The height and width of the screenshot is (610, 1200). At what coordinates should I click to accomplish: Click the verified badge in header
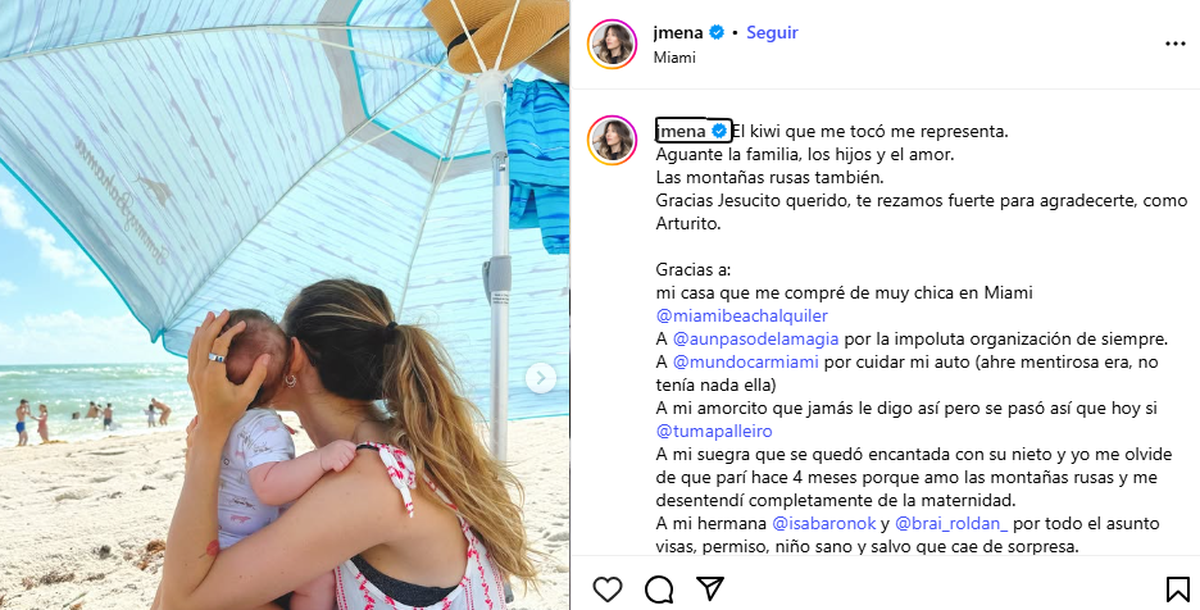[716, 33]
